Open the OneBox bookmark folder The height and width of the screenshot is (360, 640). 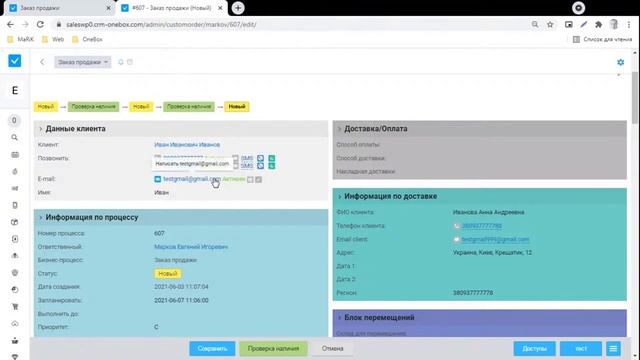87,40
